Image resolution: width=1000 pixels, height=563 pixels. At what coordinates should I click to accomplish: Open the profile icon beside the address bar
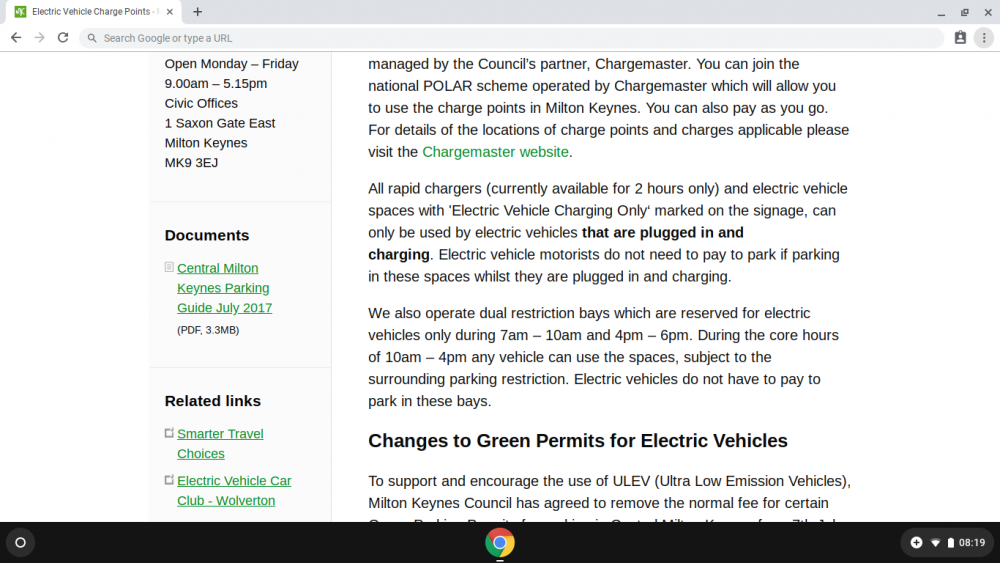coord(960,38)
